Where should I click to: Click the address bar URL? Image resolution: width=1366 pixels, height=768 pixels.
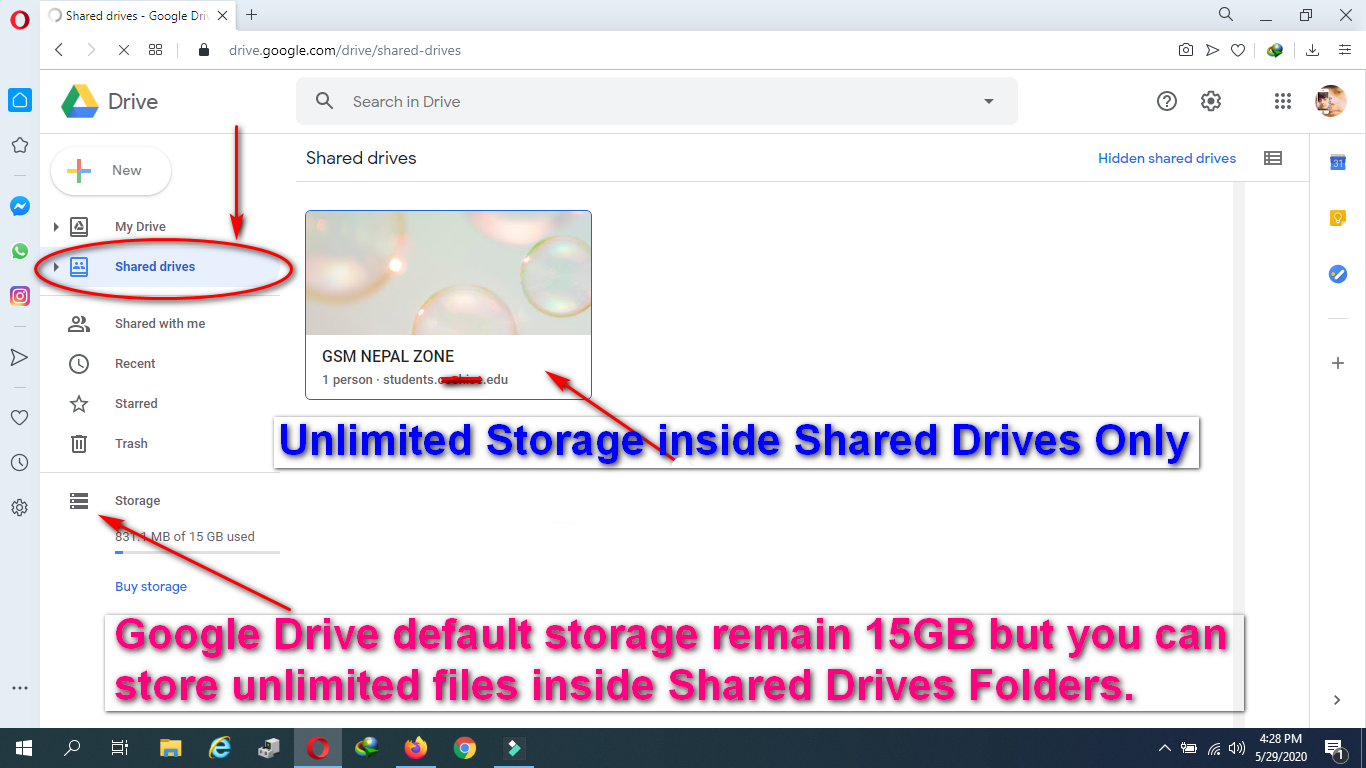tap(343, 50)
